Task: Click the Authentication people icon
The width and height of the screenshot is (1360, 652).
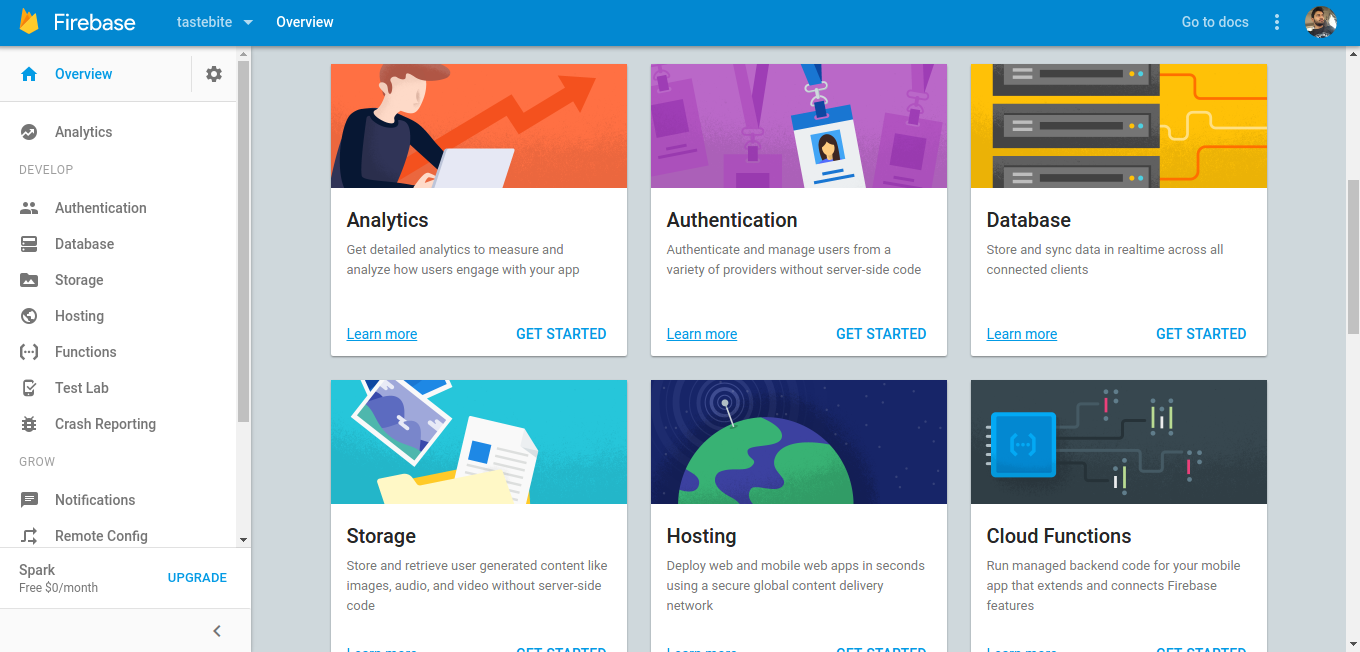Action: 29,208
